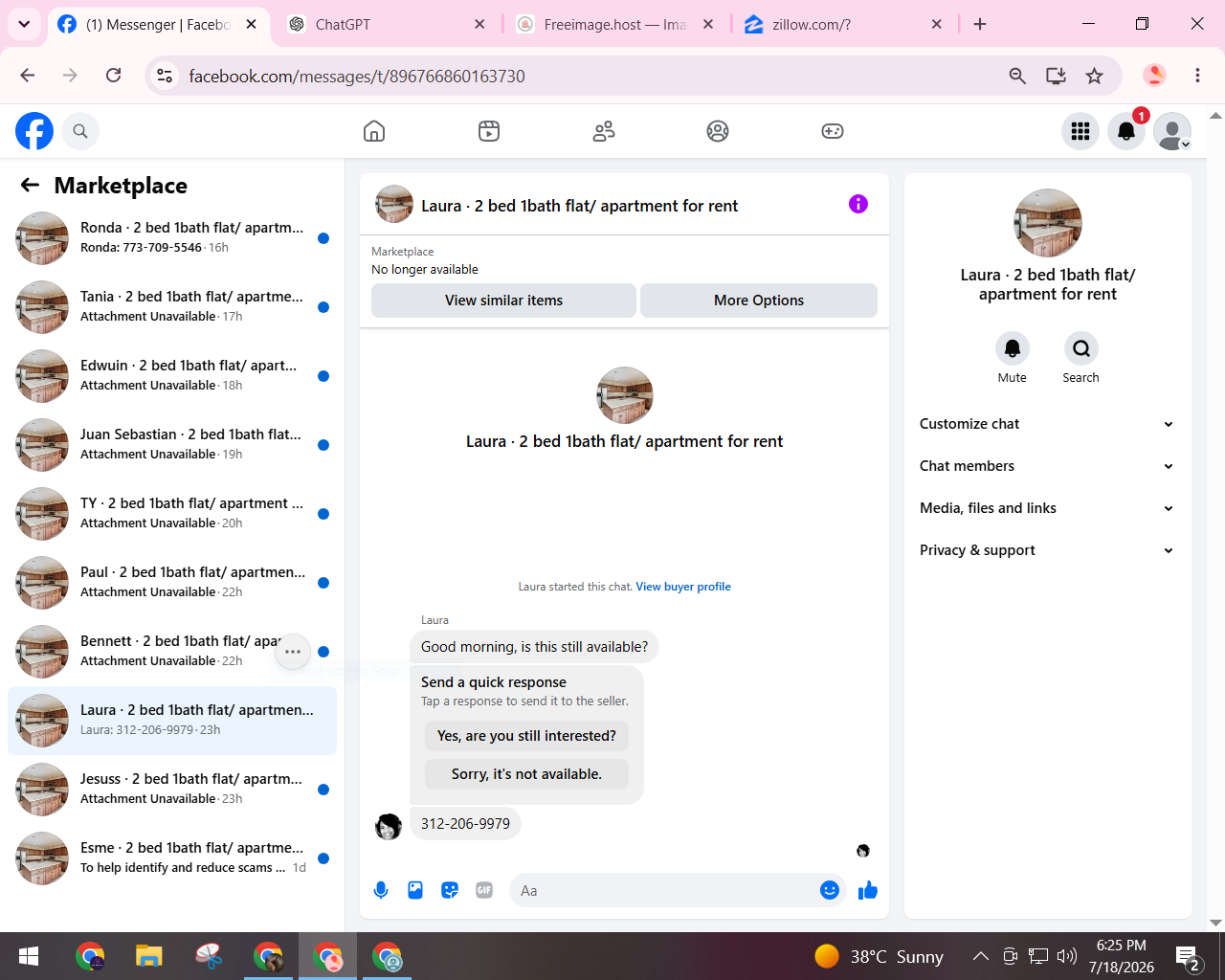Go back from Marketplace with the arrow
Image resolution: width=1225 pixels, height=980 pixels.
click(x=31, y=186)
